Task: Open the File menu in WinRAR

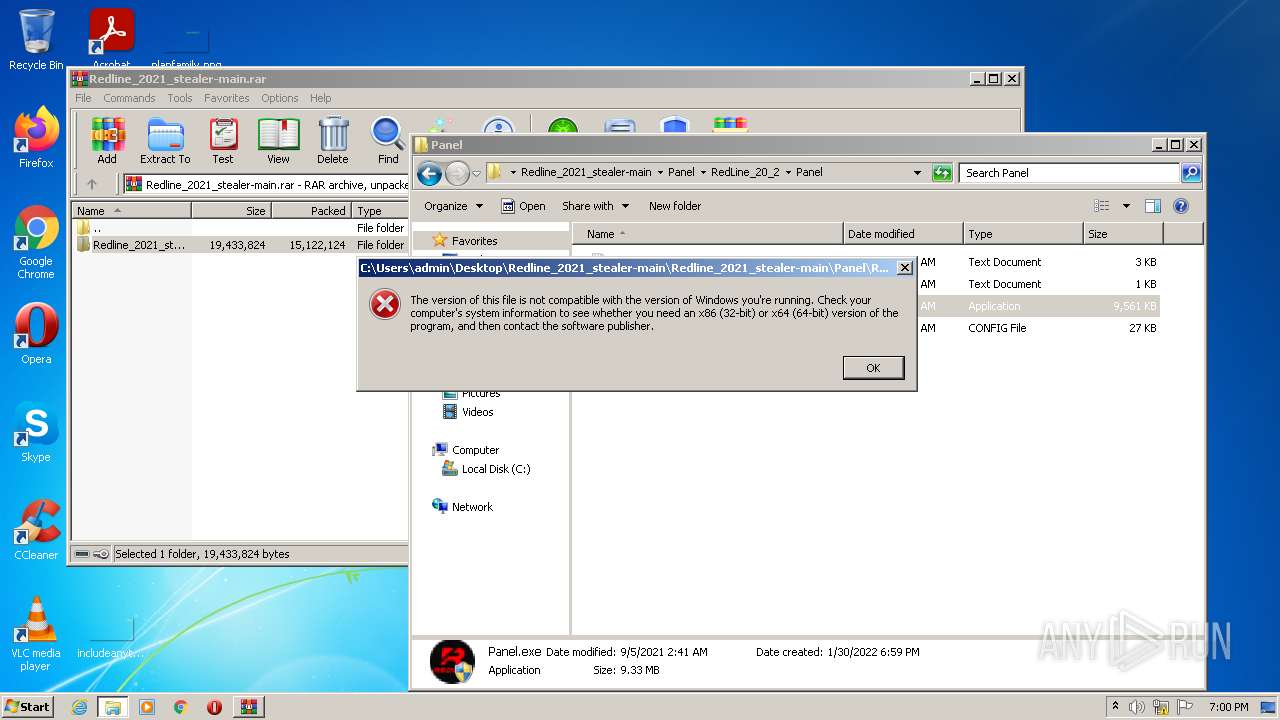Action: pyautogui.click(x=83, y=98)
